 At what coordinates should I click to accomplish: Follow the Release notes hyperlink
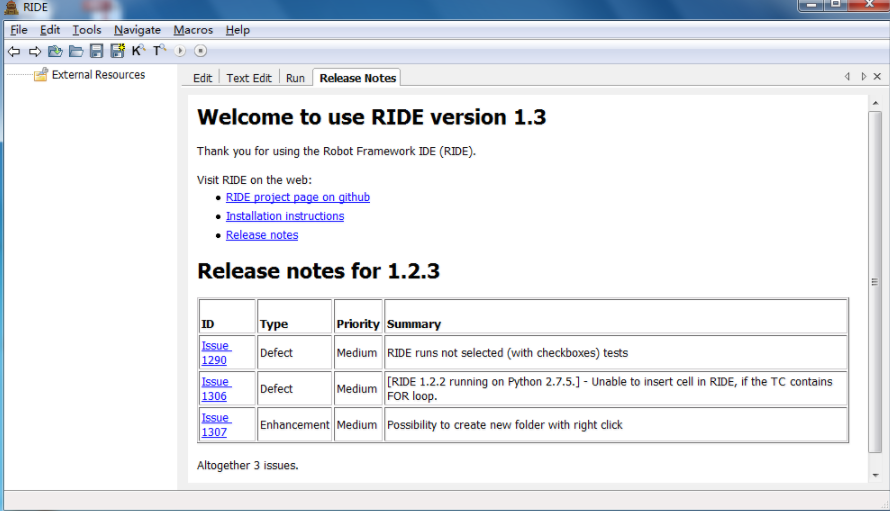(x=262, y=235)
